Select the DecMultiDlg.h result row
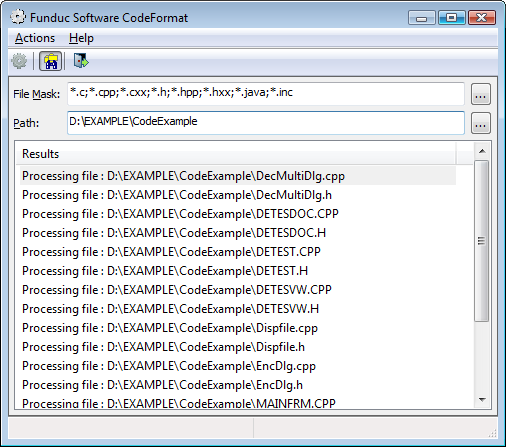The image size is (506, 447). click(238, 195)
